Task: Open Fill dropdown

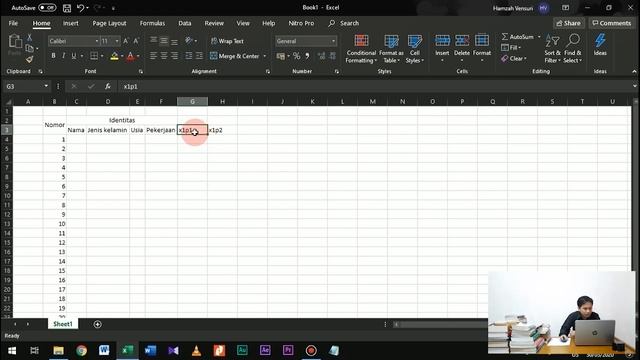Action: (511, 48)
